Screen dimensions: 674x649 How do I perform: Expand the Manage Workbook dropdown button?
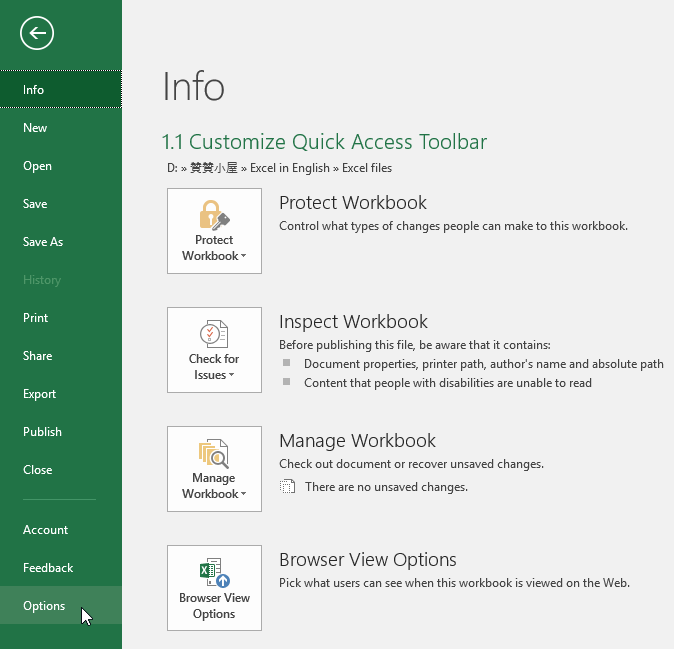click(x=214, y=469)
